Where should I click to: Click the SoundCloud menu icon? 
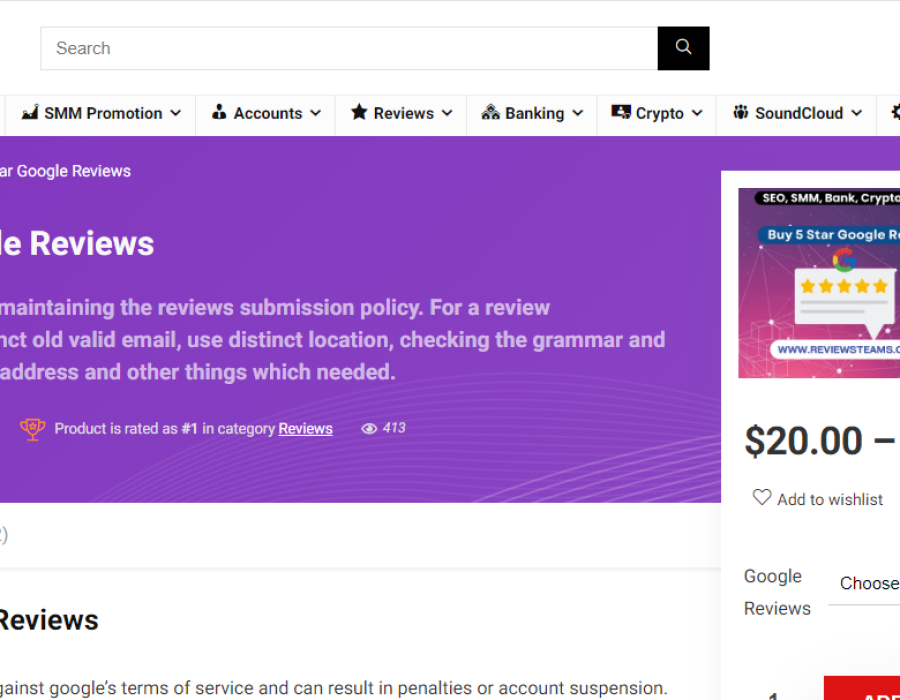coord(741,113)
